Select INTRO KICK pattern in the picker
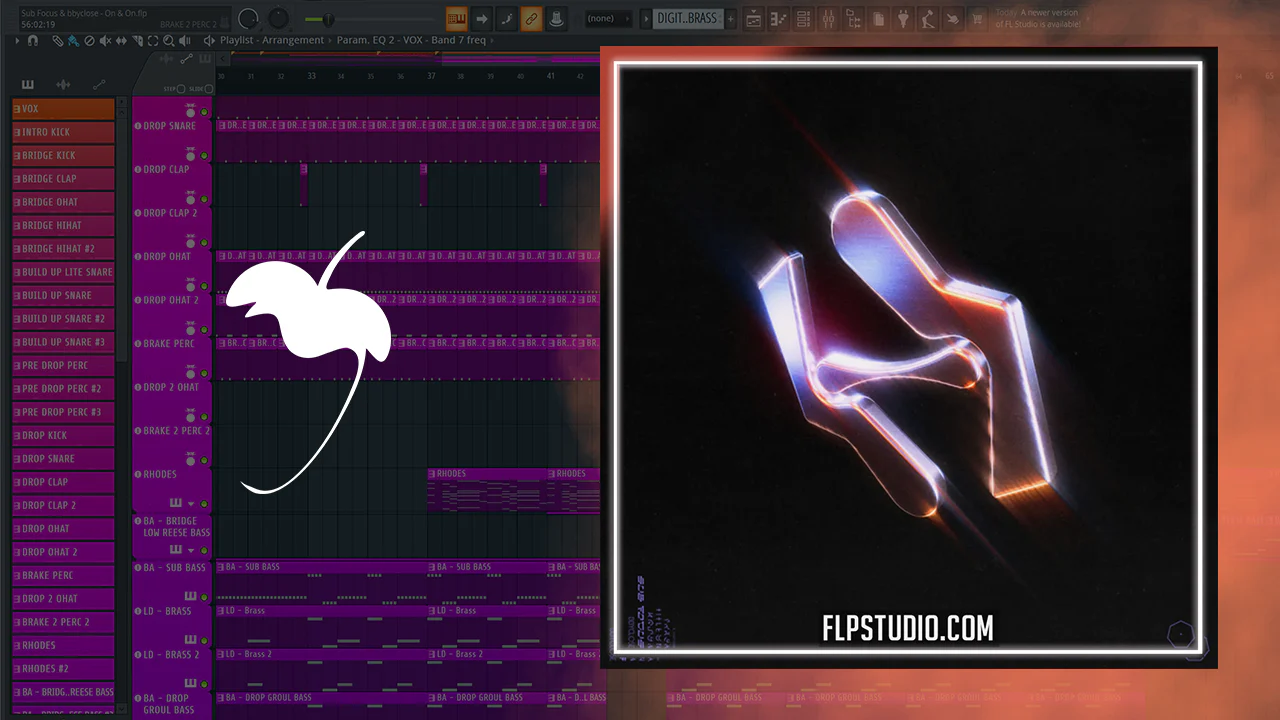1280x720 pixels. [x=63, y=132]
